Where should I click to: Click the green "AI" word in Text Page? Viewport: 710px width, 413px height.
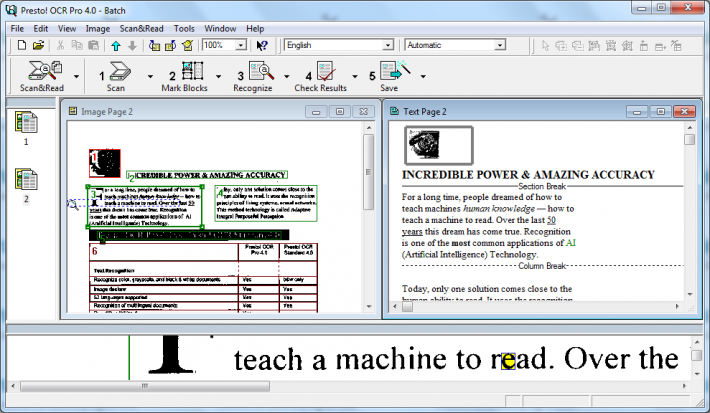point(571,243)
